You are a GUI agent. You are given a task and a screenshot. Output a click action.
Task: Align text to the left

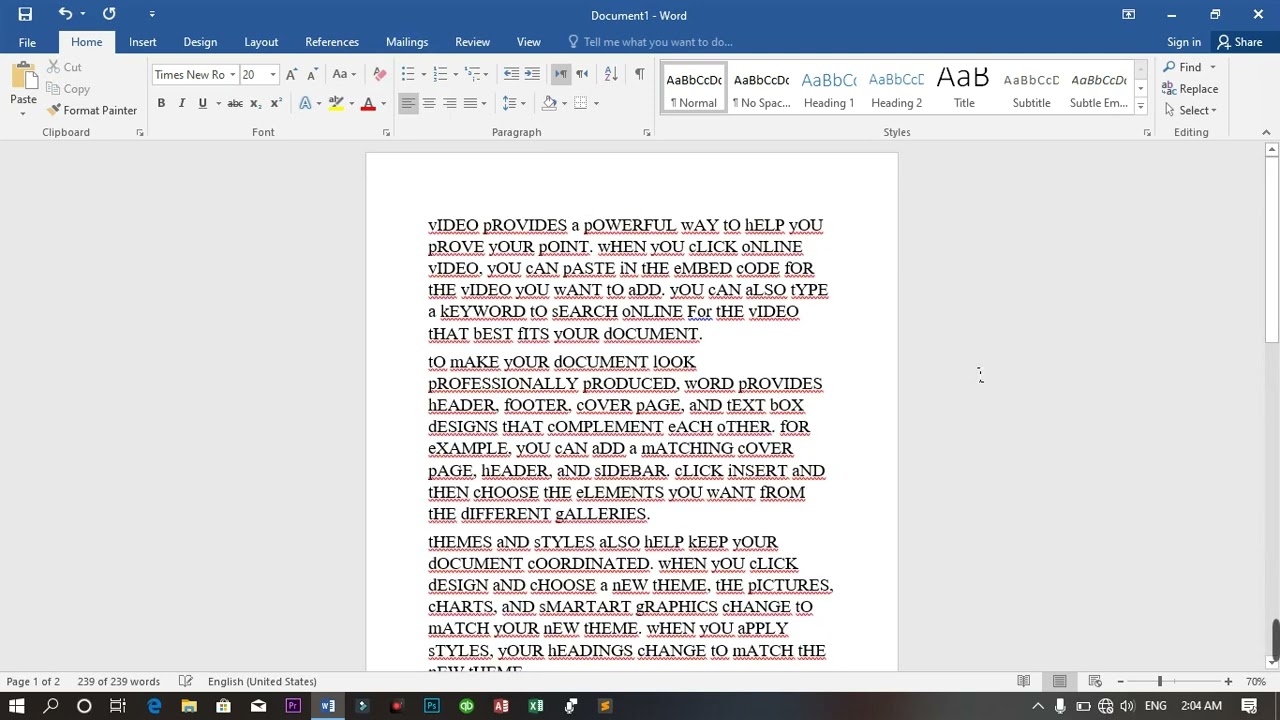tap(408, 103)
